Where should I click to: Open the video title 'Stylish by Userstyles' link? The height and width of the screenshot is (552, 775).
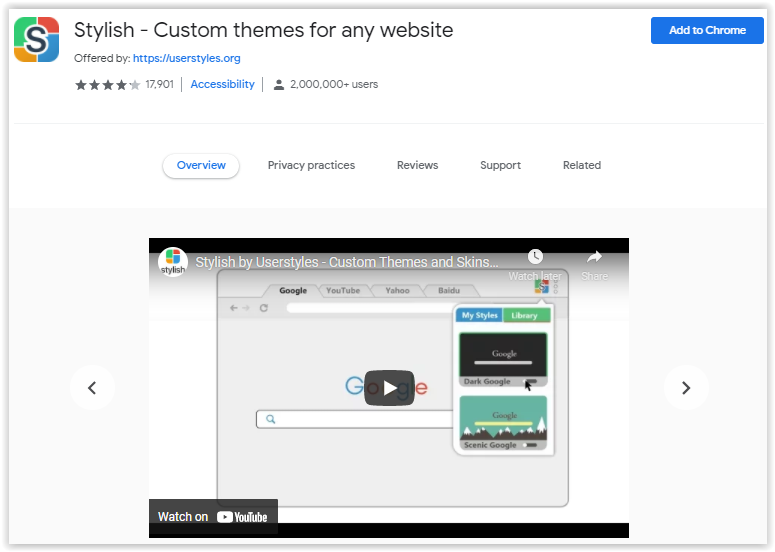click(x=346, y=262)
